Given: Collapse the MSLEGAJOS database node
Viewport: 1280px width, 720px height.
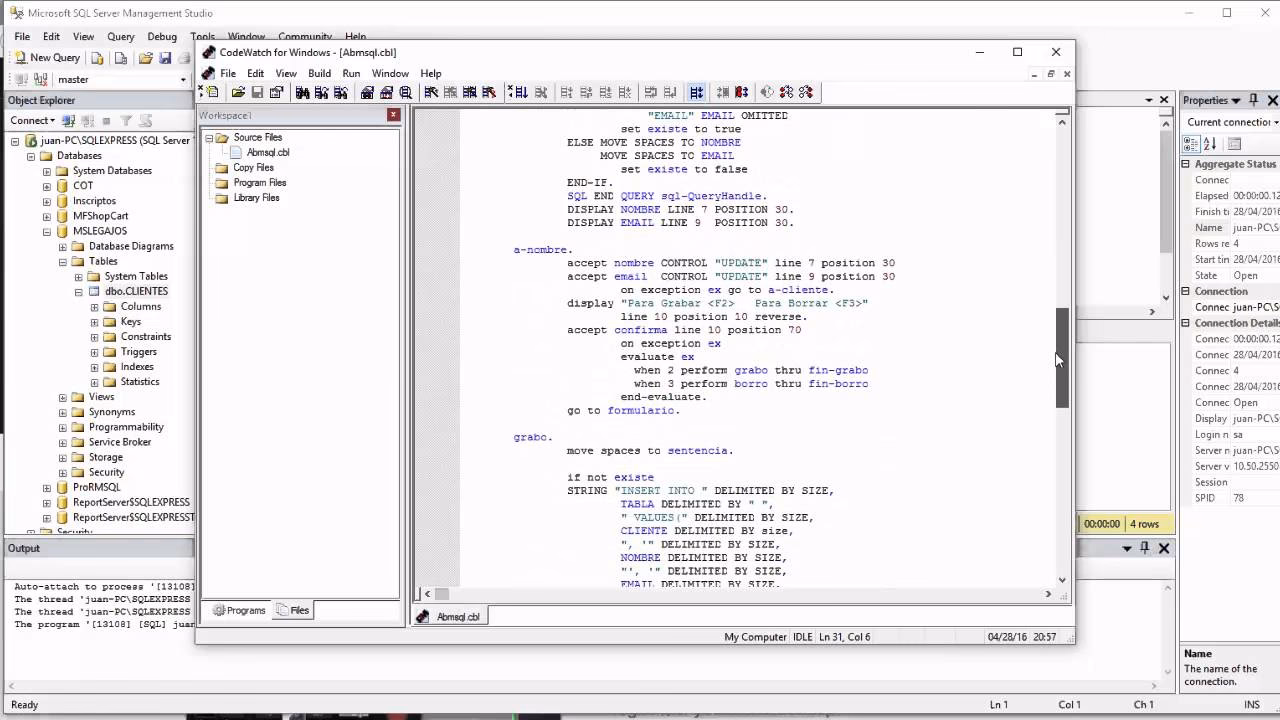Looking at the screenshot, I should pyautogui.click(x=47, y=231).
